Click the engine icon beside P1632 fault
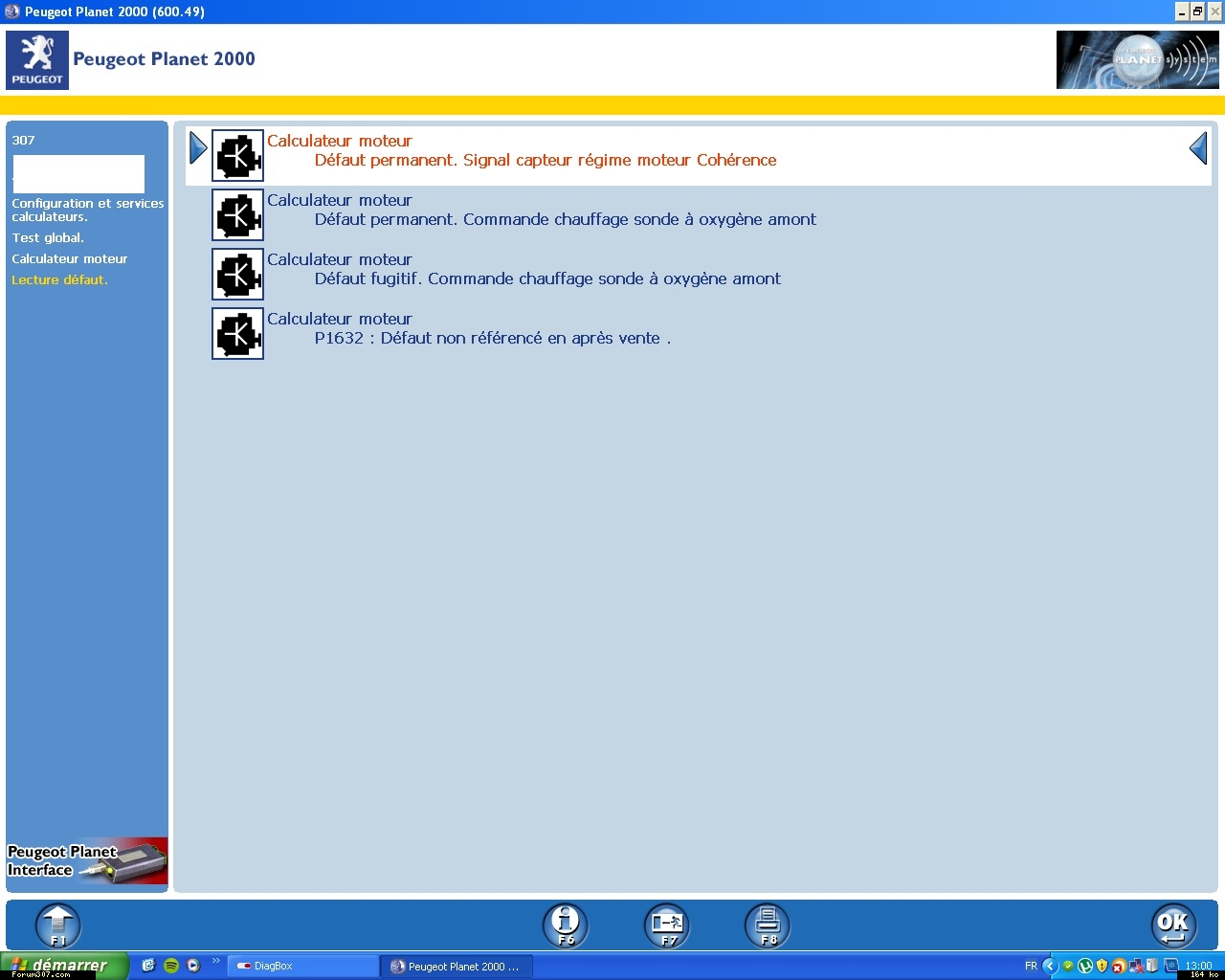The width and height of the screenshot is (1225, 980). [237, 333]
